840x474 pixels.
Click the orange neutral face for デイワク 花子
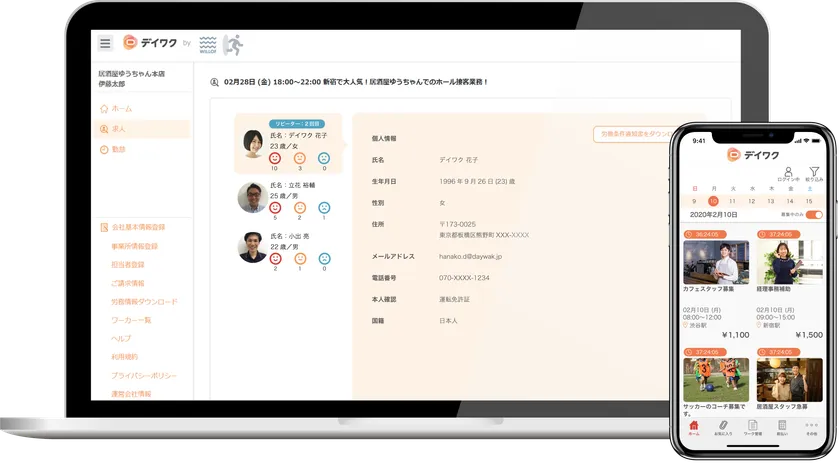tap(300, 158)
